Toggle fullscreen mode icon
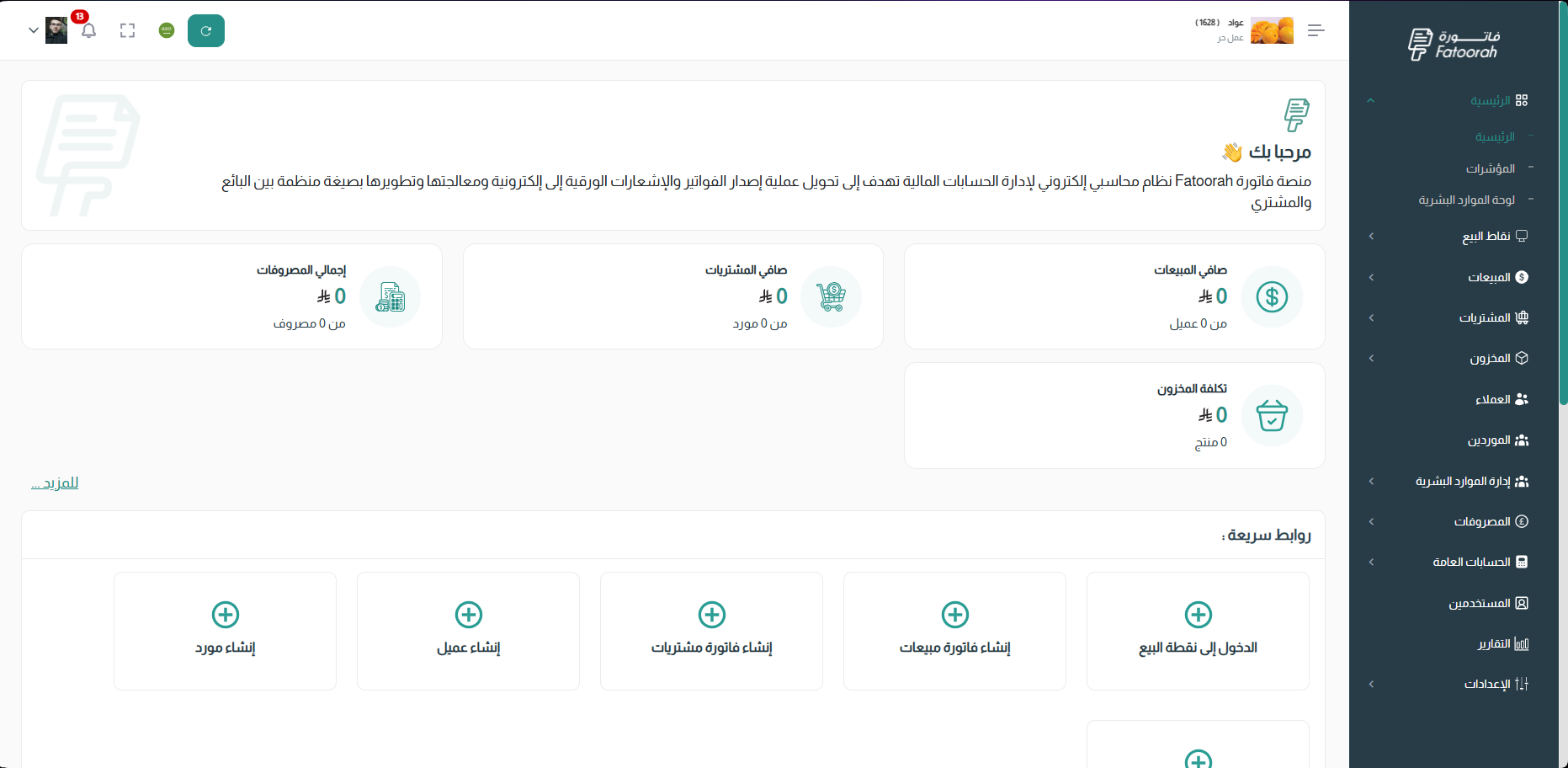This screenshot has height=768, width=1568. 127,31
